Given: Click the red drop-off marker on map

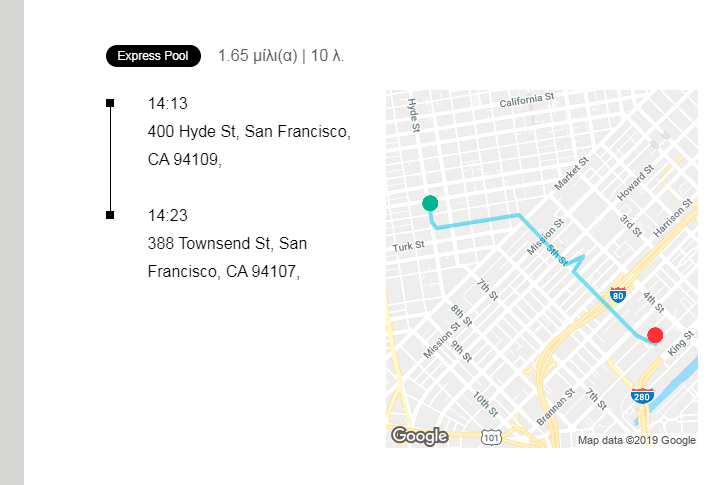Looking at the screenshot, I should tap(655, 335).
